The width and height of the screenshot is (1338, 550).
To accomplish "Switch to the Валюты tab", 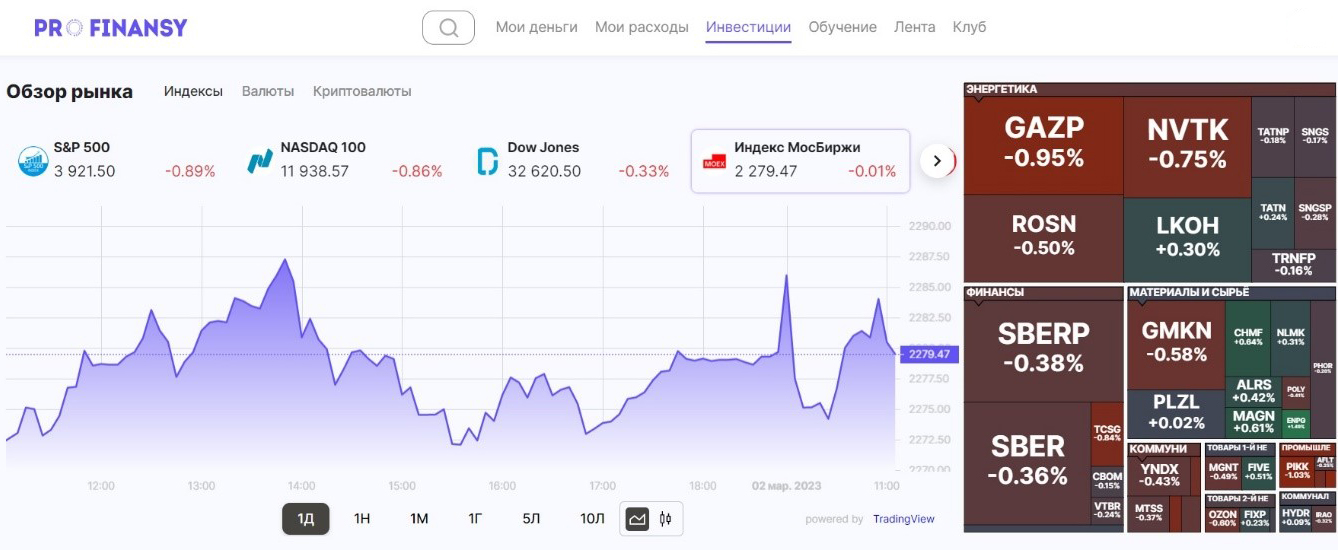I will [268, 91].
